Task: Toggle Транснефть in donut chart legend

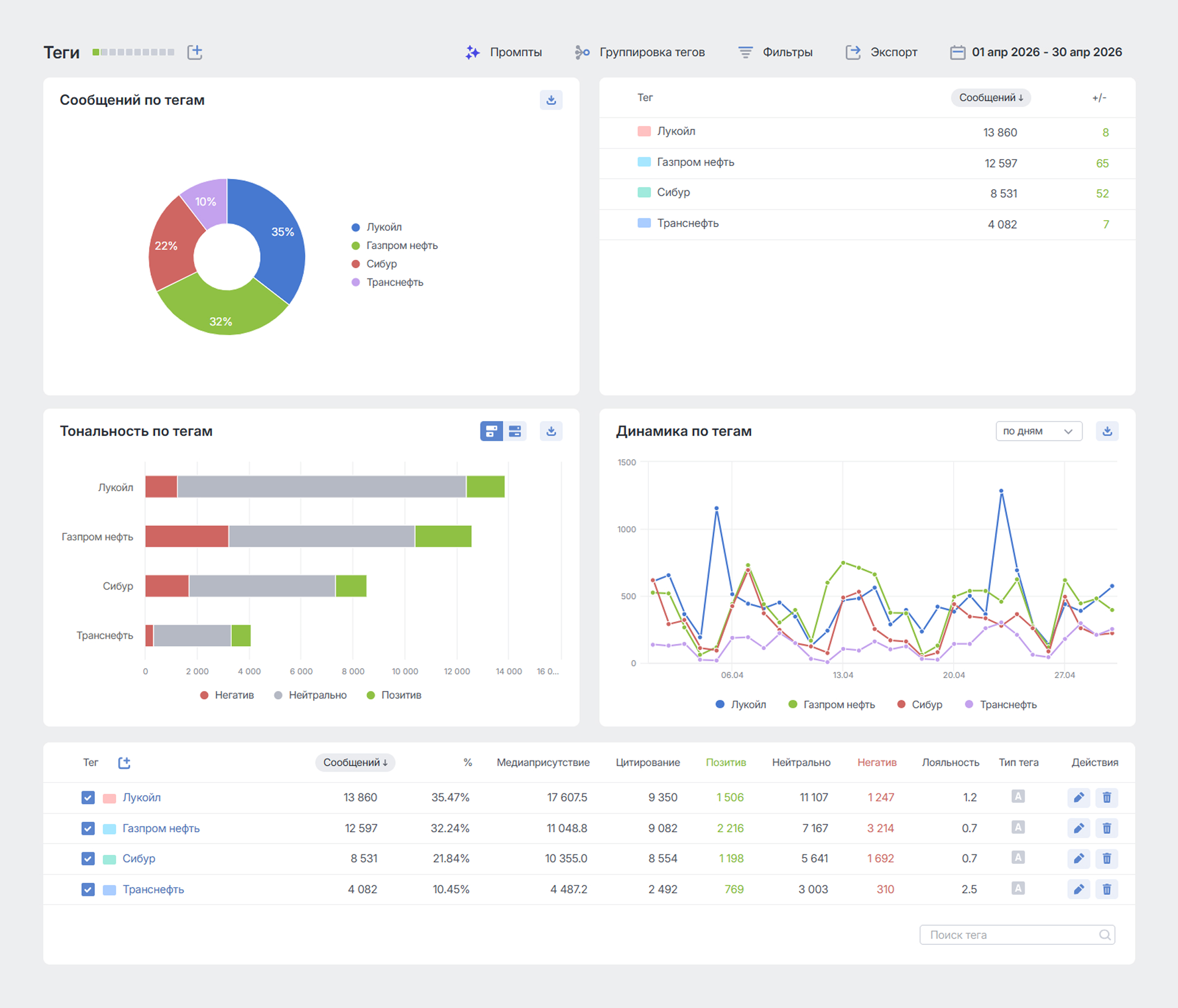Action: click(388, 283)
